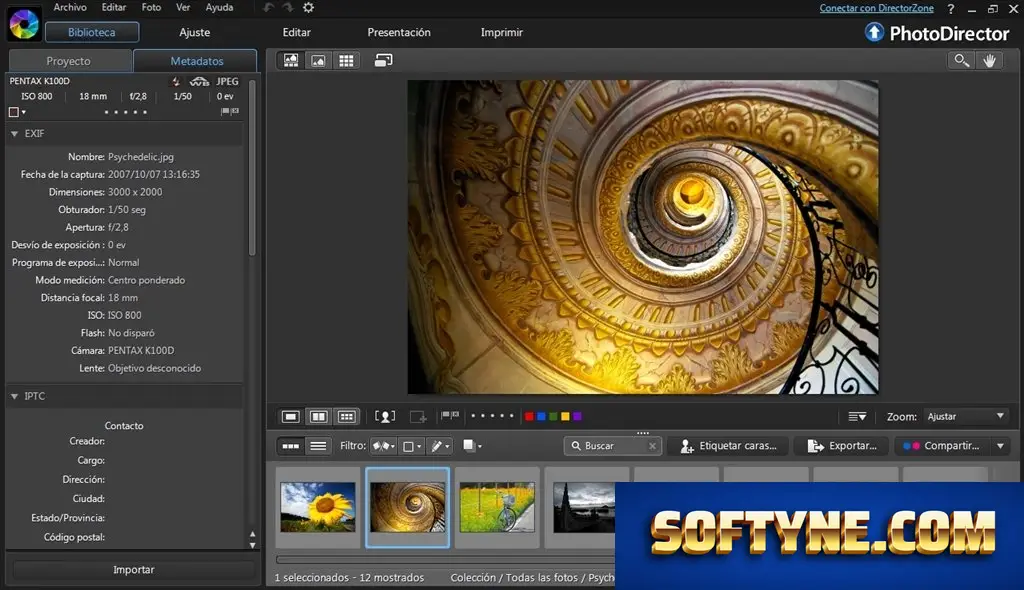This screenshot has width=1024, height=590.
Task: Switch to compare two photos view
Action: point(319,416)
